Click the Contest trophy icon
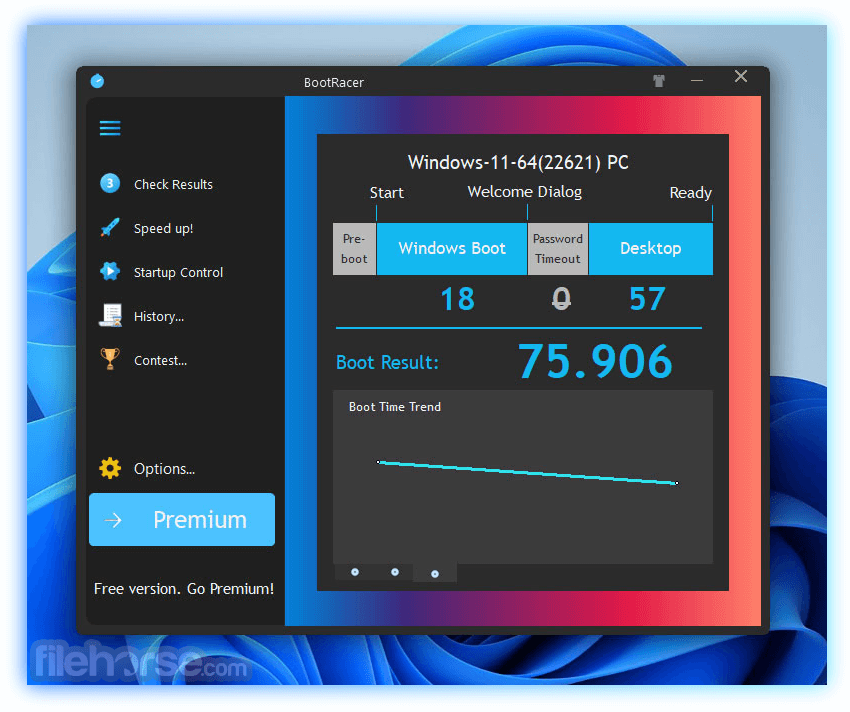The width and height of the screenshot is (850, 712). click(x=110, y=358)
